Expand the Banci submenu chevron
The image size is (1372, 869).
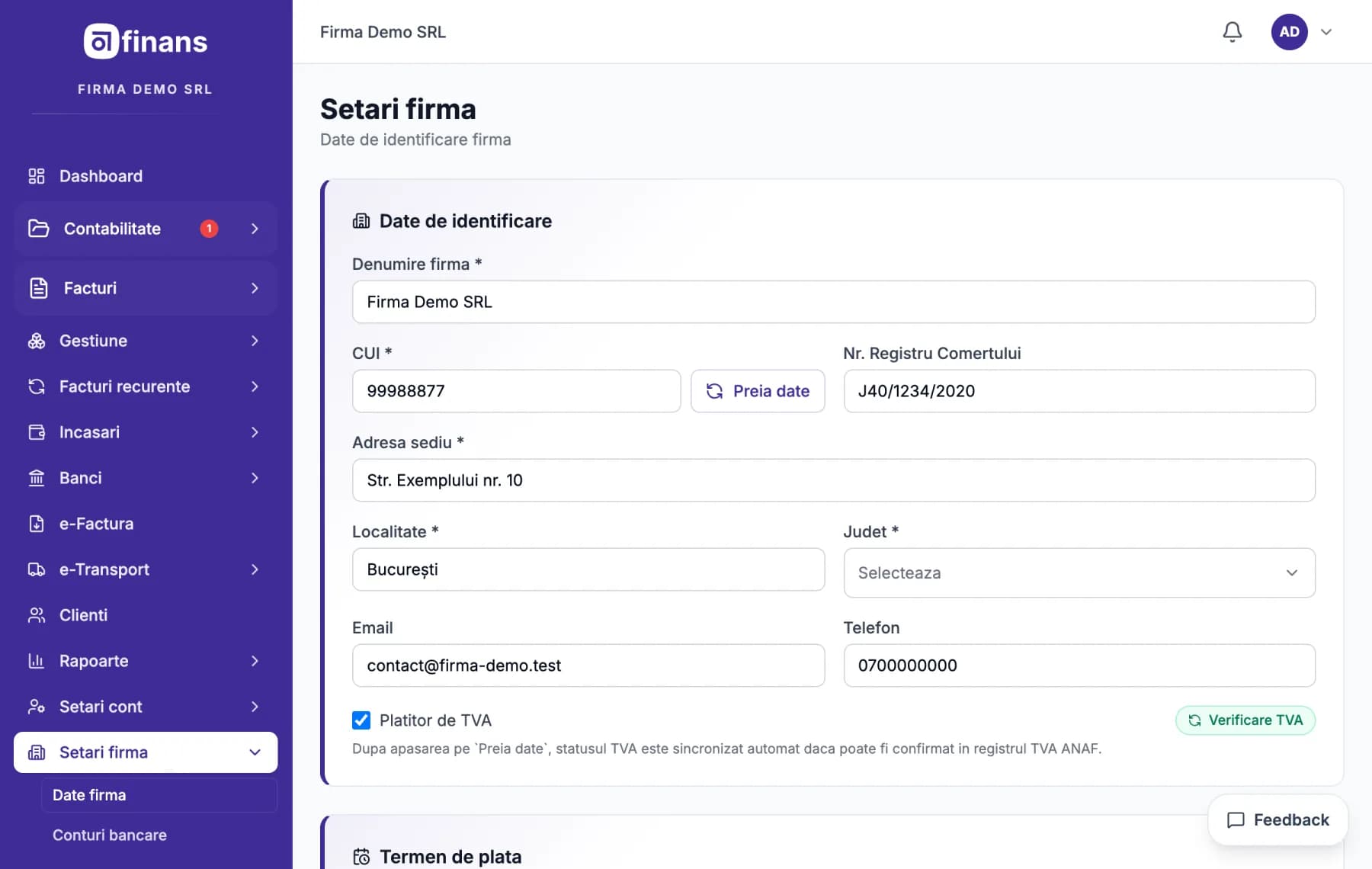pyautogui.click(x=255, y=478)
